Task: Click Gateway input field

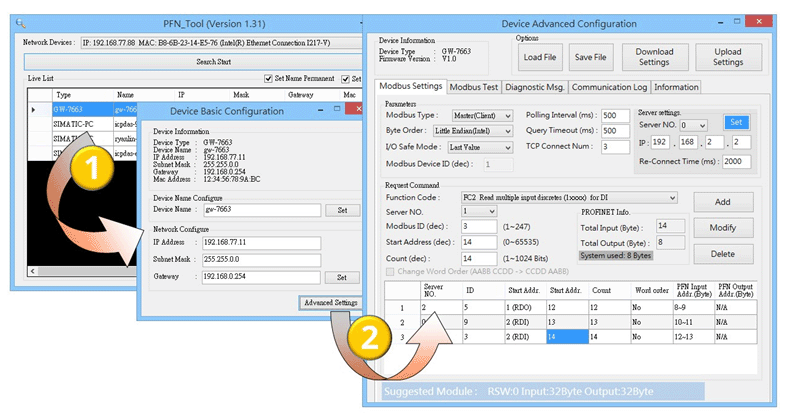Action: (x=262, y=277)
